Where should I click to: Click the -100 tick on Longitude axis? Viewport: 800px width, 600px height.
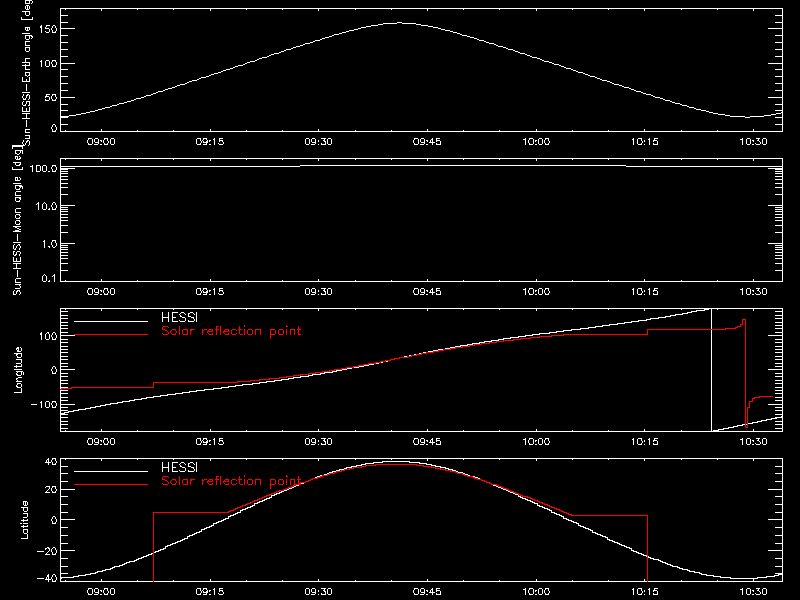tap(44, 404)
